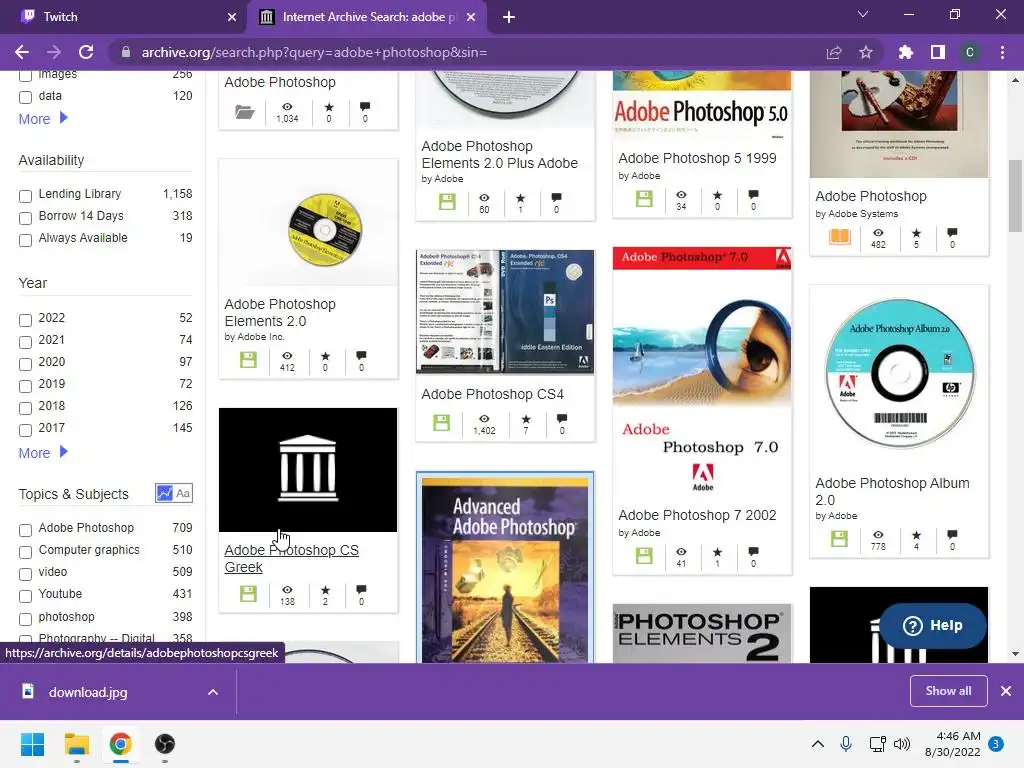Image resolution: width=1024 pixels, height=768 pixels.
Task: Click the software disk icon for Photoshop Elements 2.0
Action: point(248,360)
